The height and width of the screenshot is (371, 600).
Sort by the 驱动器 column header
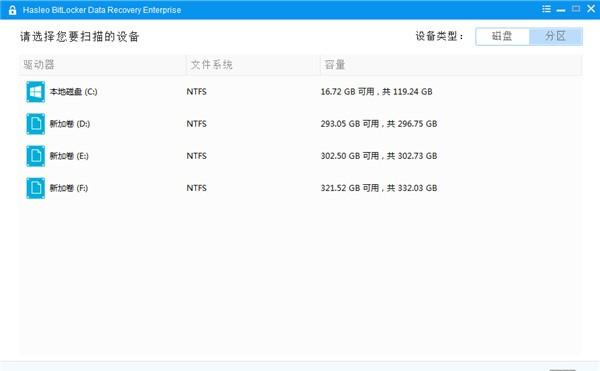103,65
